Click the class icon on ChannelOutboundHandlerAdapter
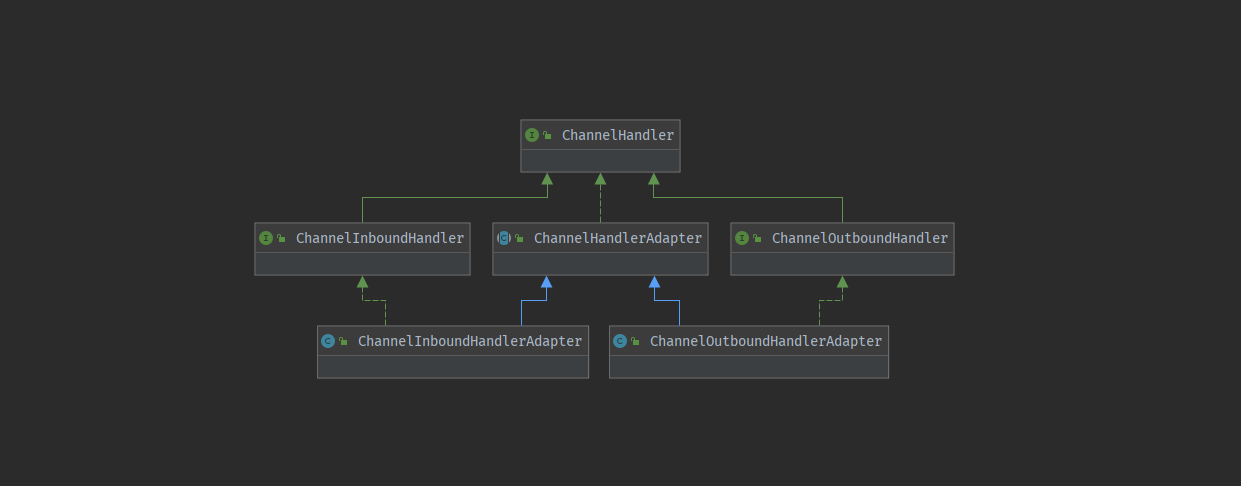1241x486 pixels. pyautogui.click(x=620, y=341)
